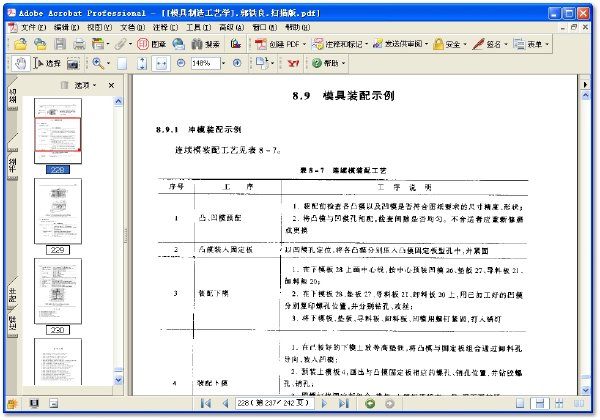The width and height of the screenshot is (600, 420).
Task: Click green Previous View button
Action: 370,404
